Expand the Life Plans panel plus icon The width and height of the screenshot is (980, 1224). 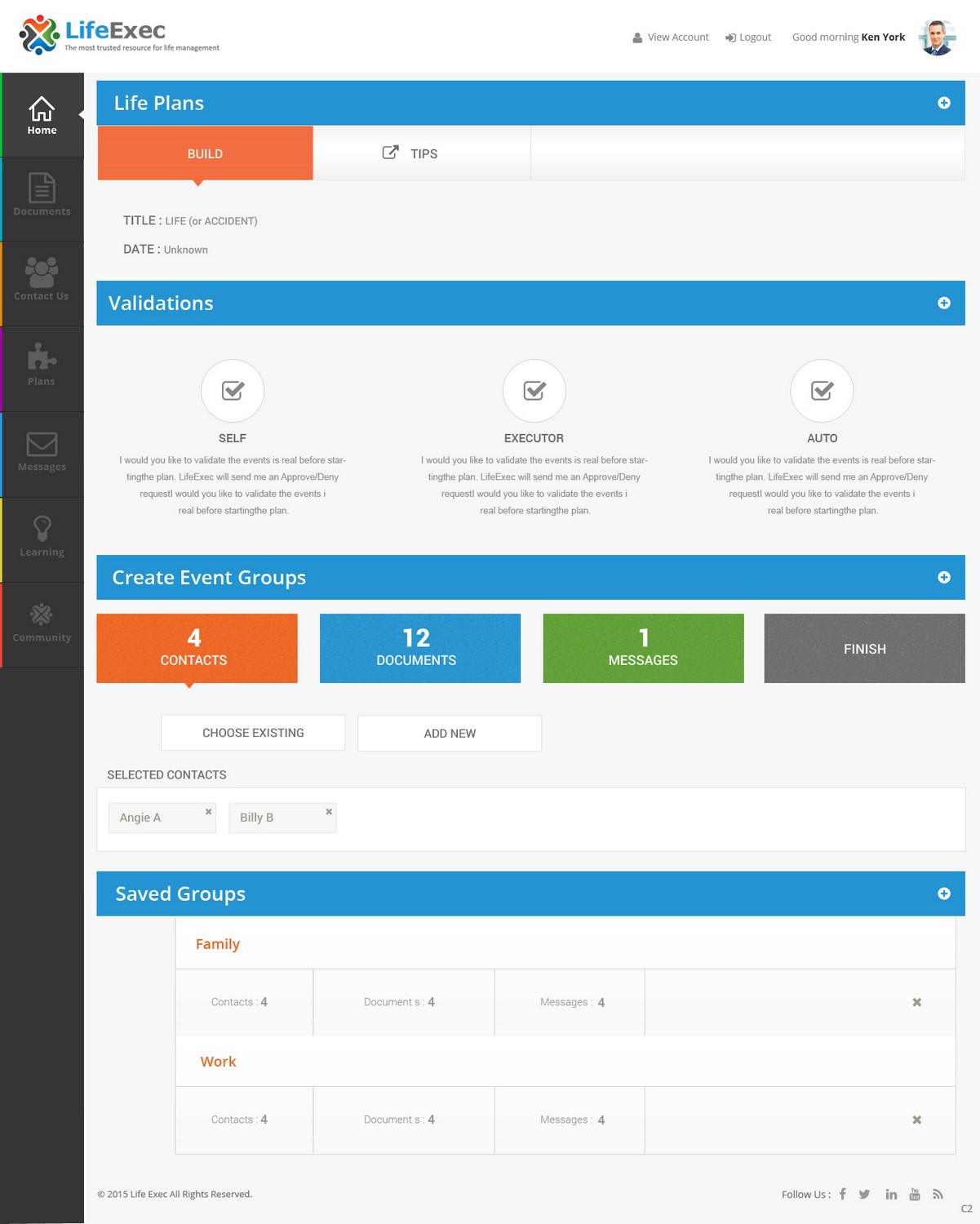944,103
